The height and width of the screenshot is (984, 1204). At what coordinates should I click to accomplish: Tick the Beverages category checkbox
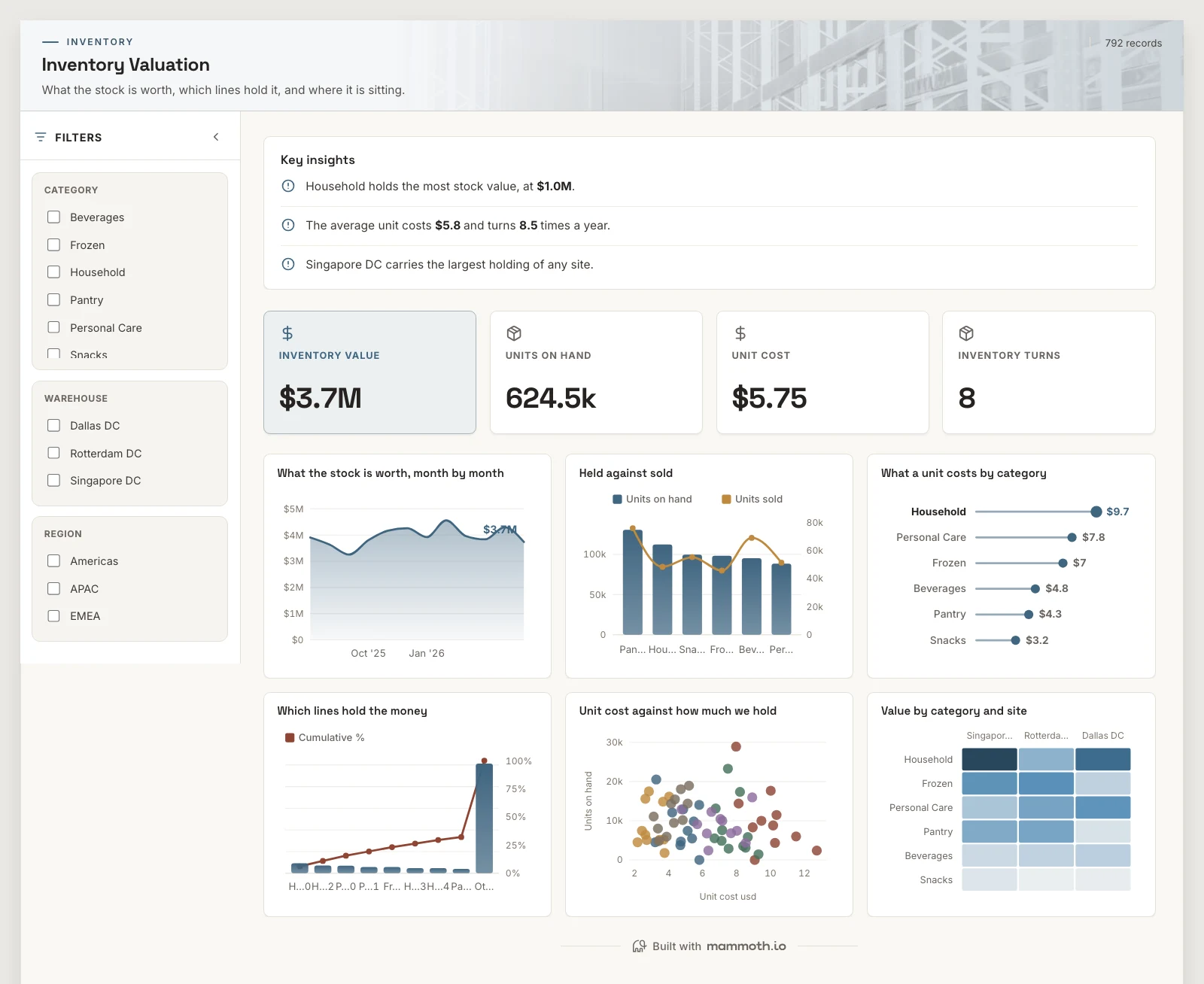(x=53, y=217)
